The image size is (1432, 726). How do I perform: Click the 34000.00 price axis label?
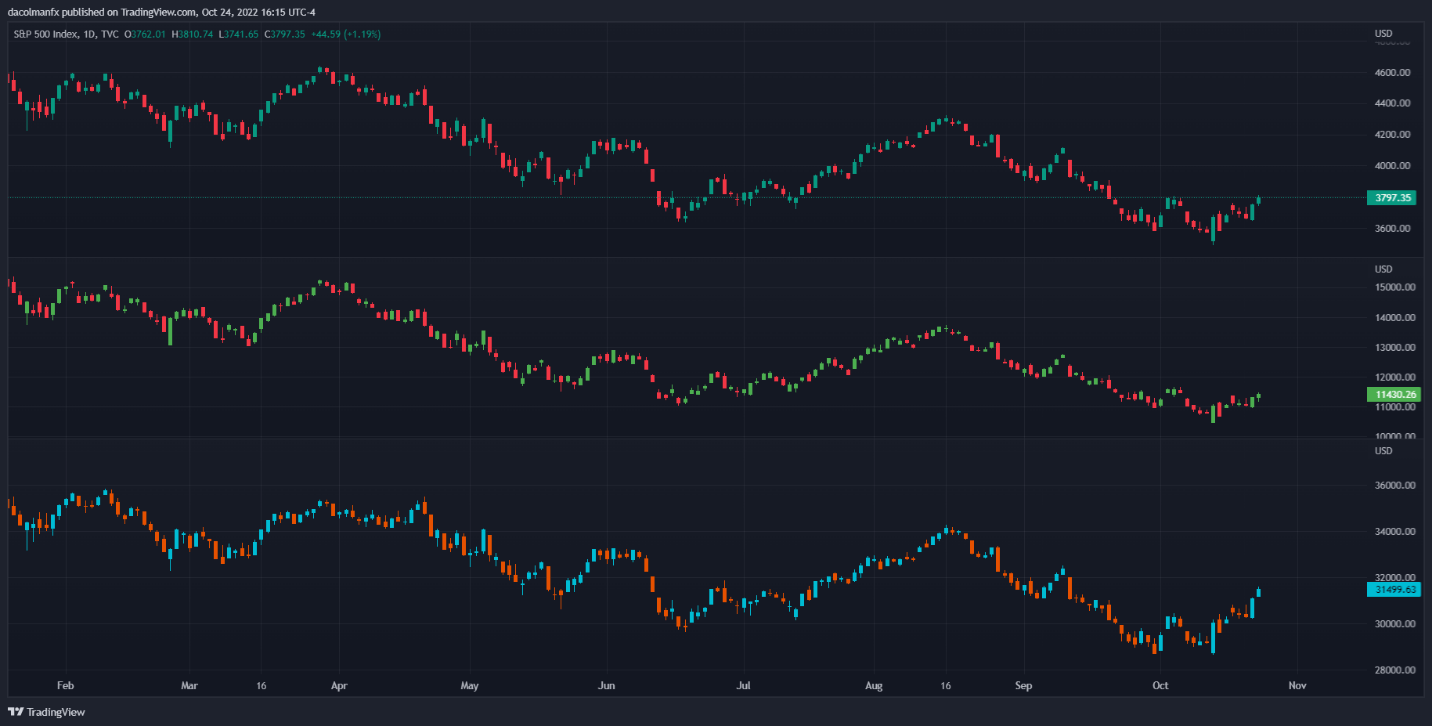[1395, 532]
